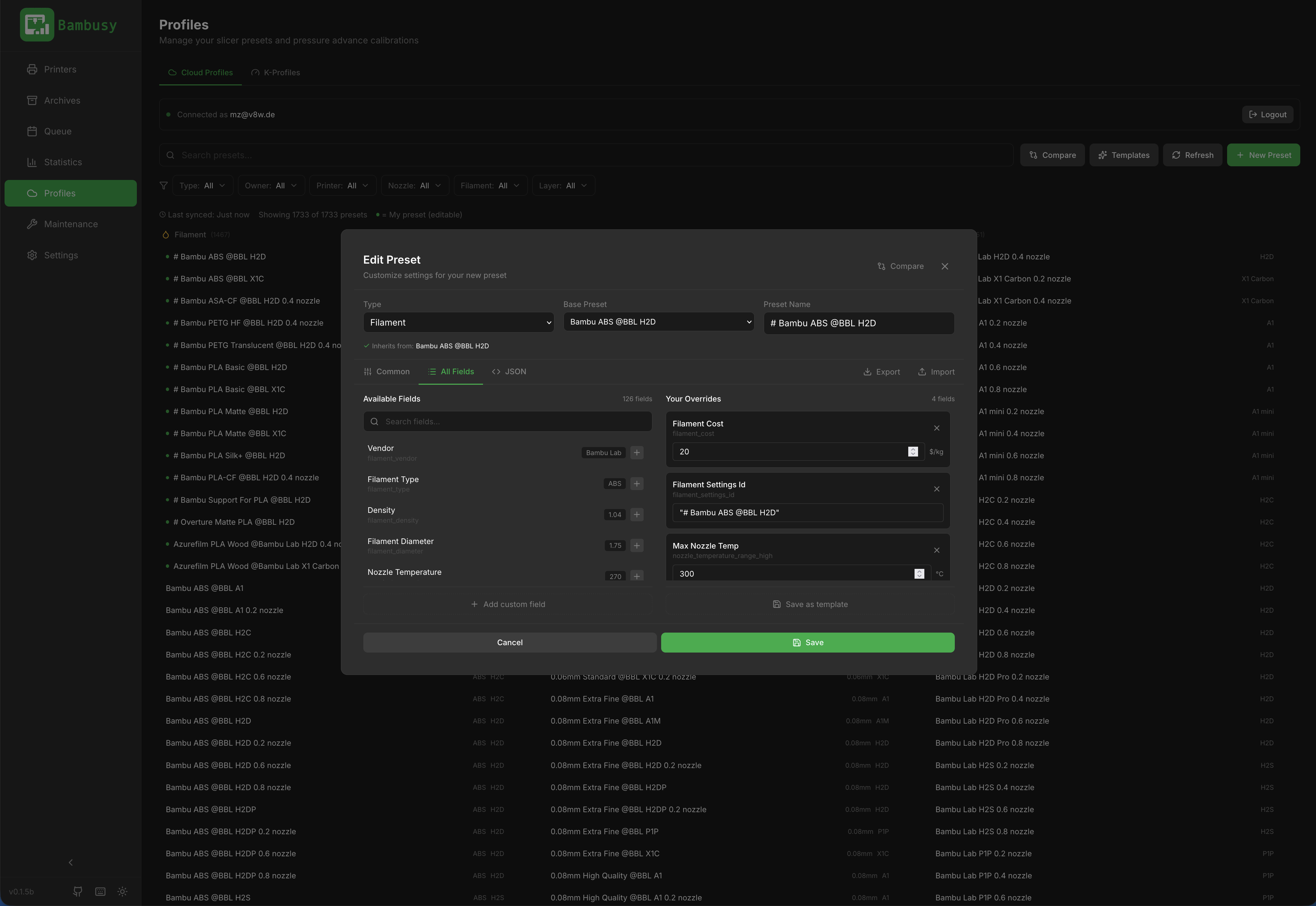Switch to the Common tab in dialog

386,371
